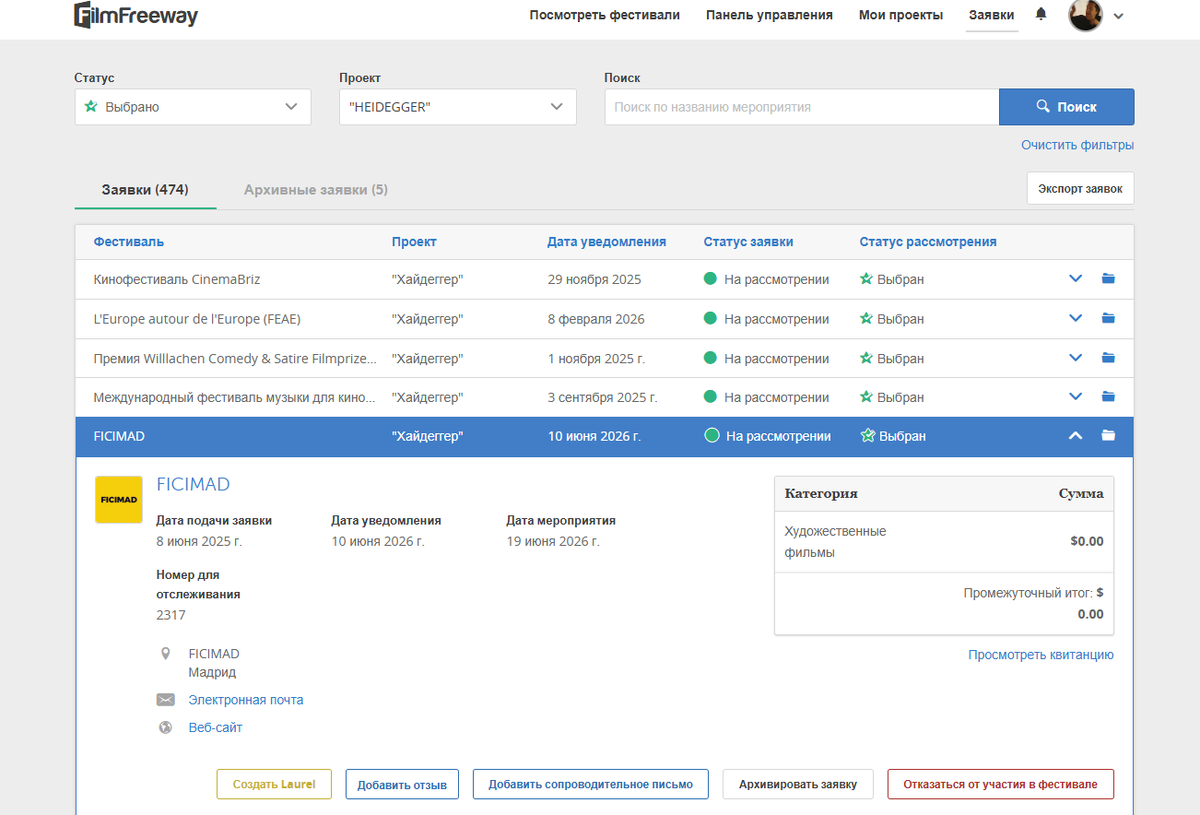Focus the event name search field

[x=802, y=107]
